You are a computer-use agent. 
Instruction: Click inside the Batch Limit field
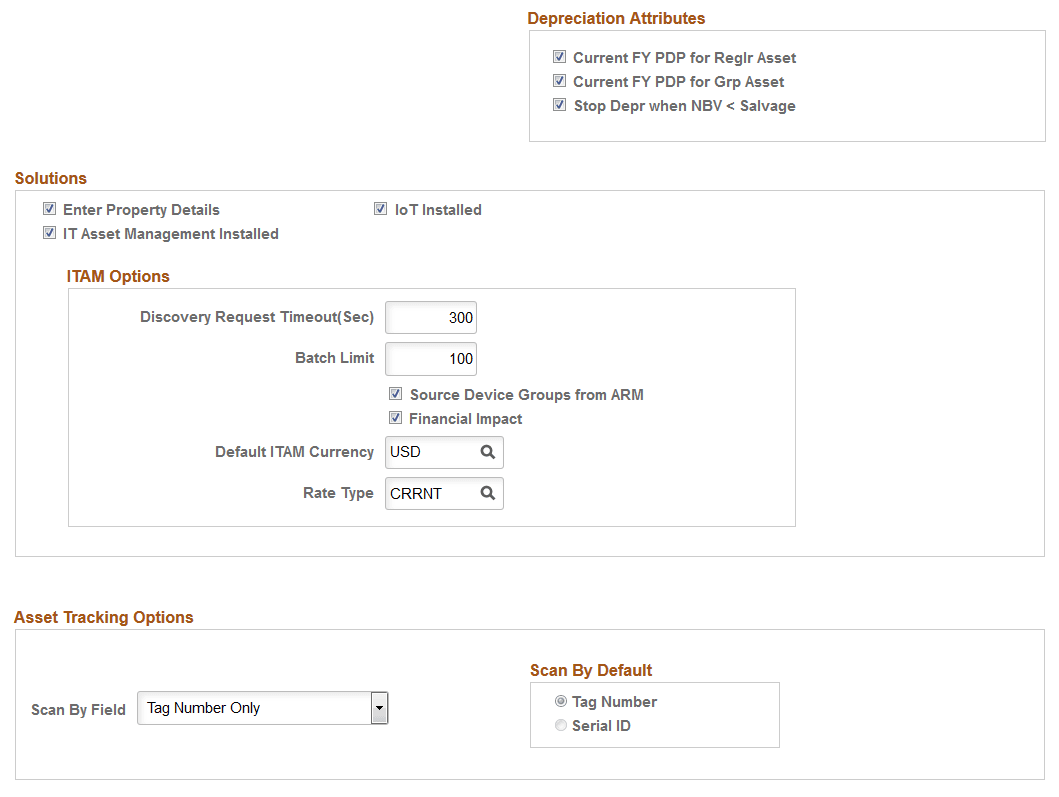pyautogui.click(x=430, y=358)
